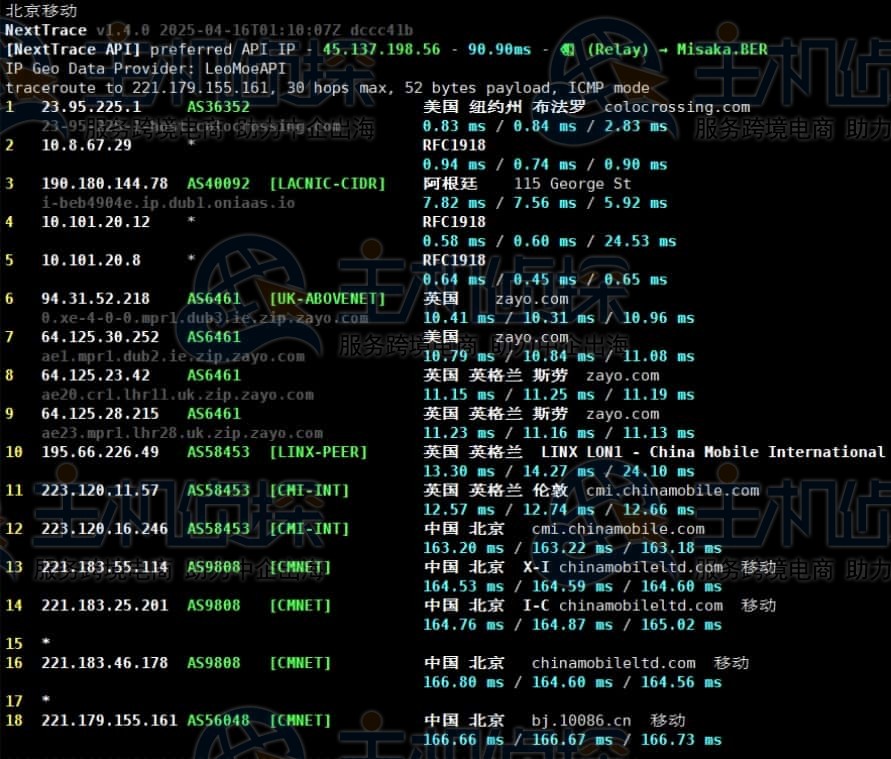The height and width of the screenshot is (759, 891).
Task: Select destination IP 221.179.155.161 on hop 18
Action: pos(109,720)
